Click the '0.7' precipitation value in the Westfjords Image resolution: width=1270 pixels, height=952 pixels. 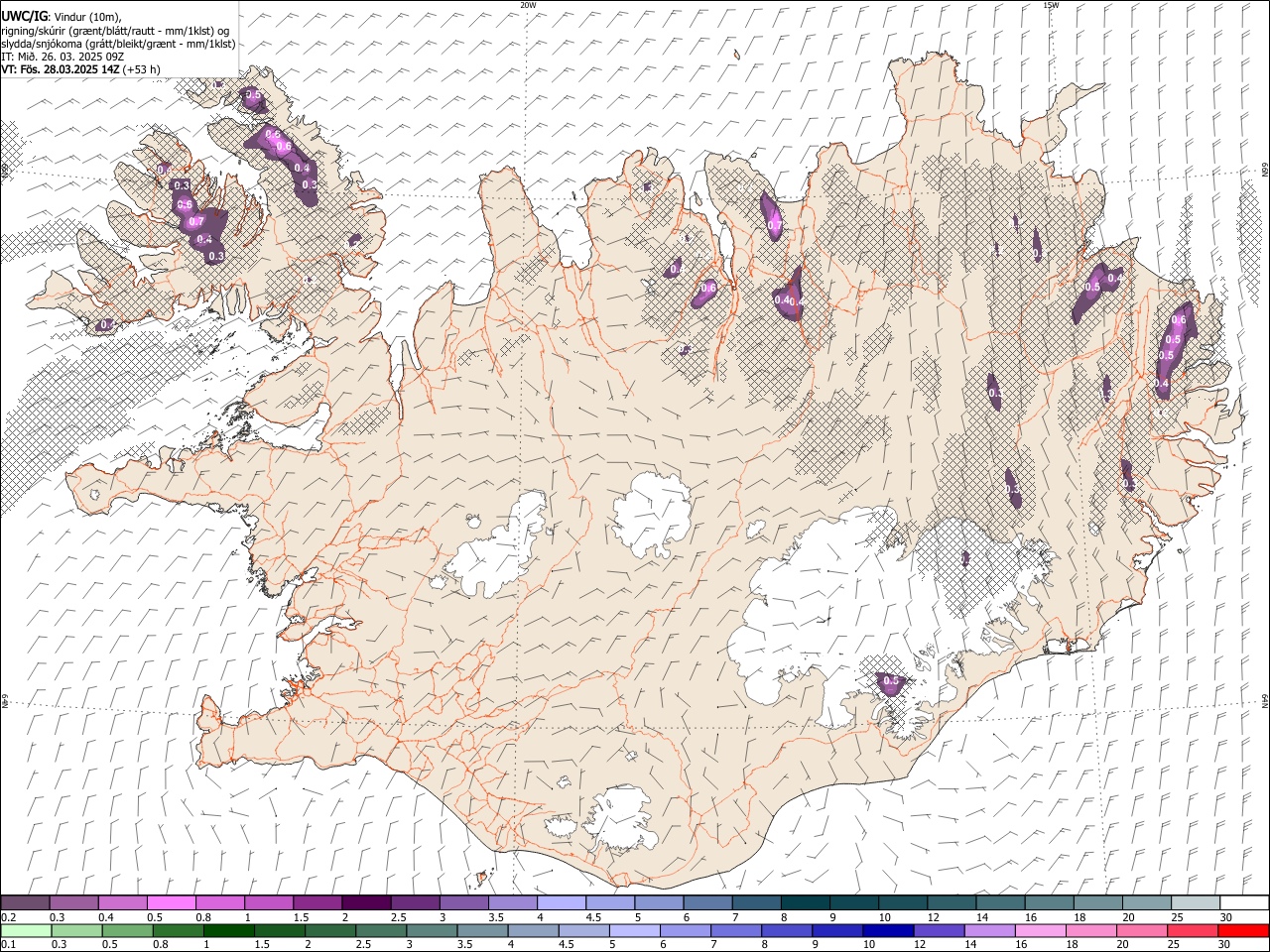coord(196,222)
